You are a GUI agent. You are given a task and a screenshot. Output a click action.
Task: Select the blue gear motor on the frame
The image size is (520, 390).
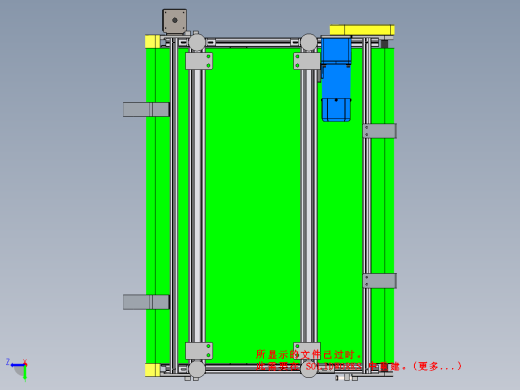pyautogui.click(x=336, y=79)
